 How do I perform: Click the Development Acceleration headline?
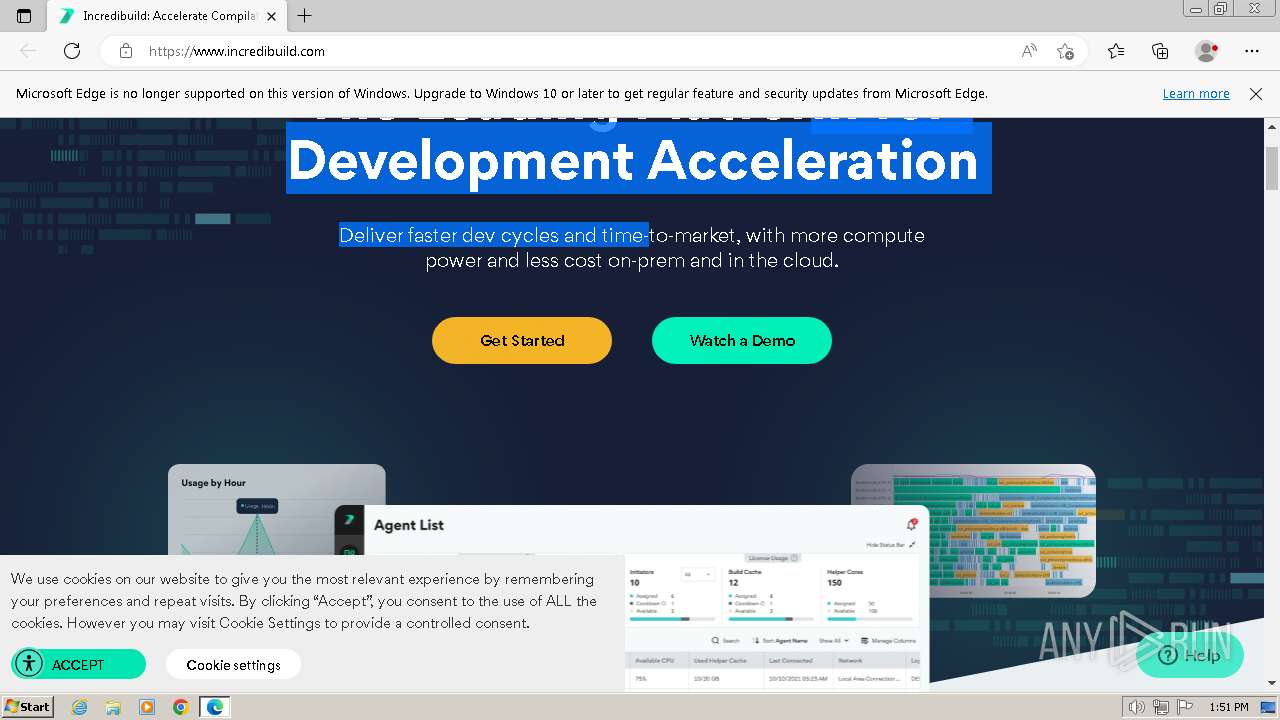point(633,160)
